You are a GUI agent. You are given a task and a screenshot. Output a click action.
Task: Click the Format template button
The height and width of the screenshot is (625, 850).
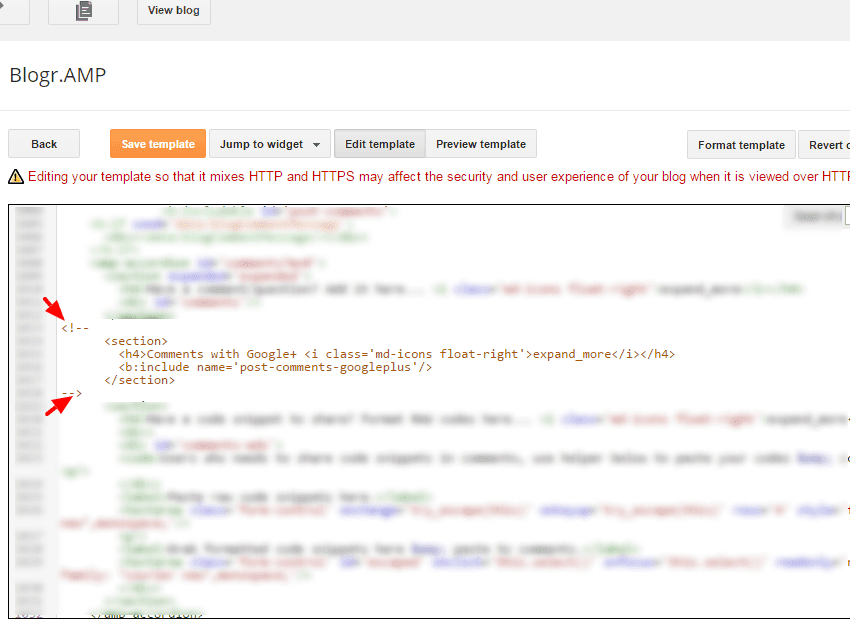click(x=741, y=145)
